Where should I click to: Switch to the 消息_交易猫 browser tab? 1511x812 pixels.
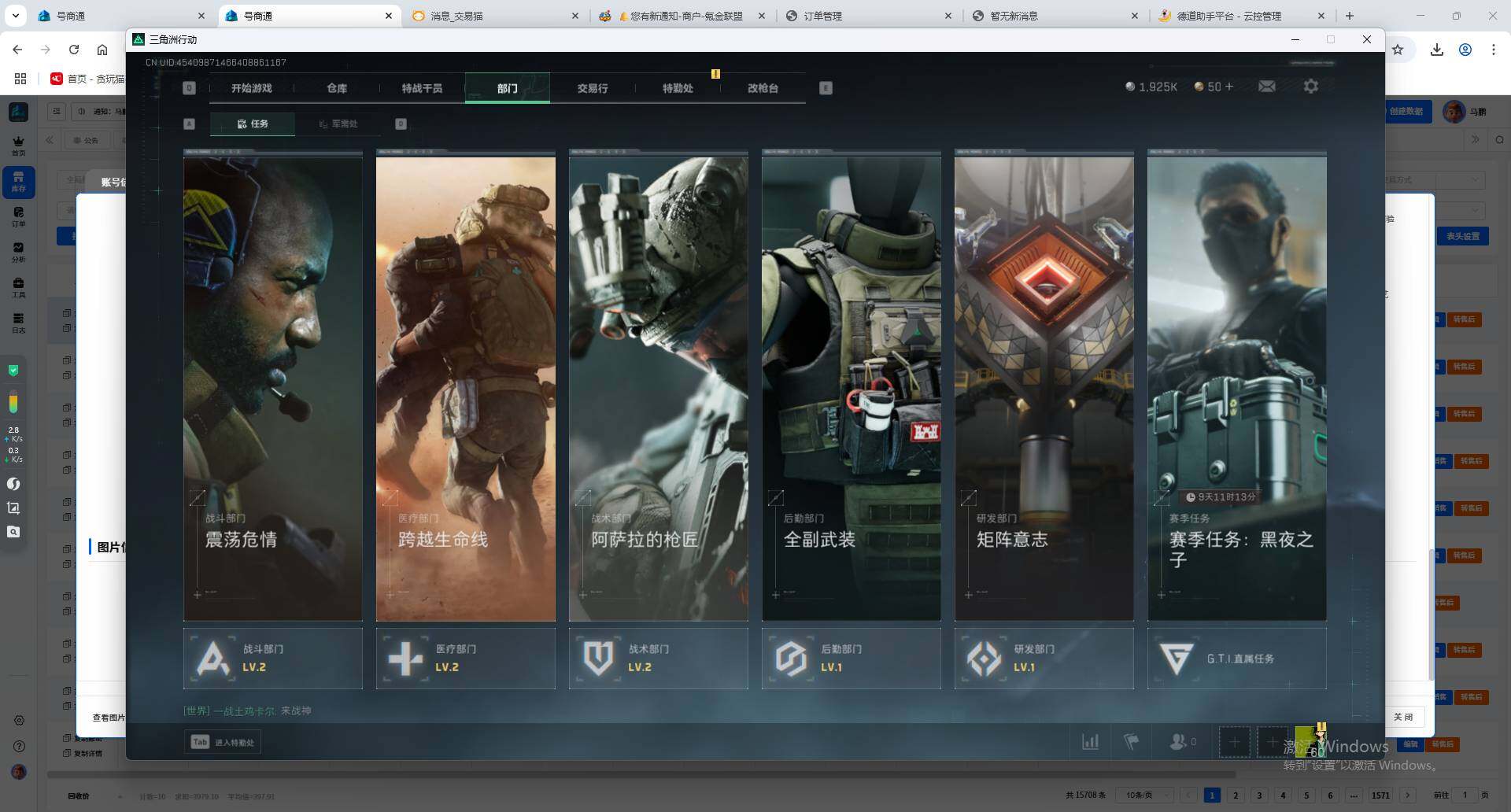496,16
